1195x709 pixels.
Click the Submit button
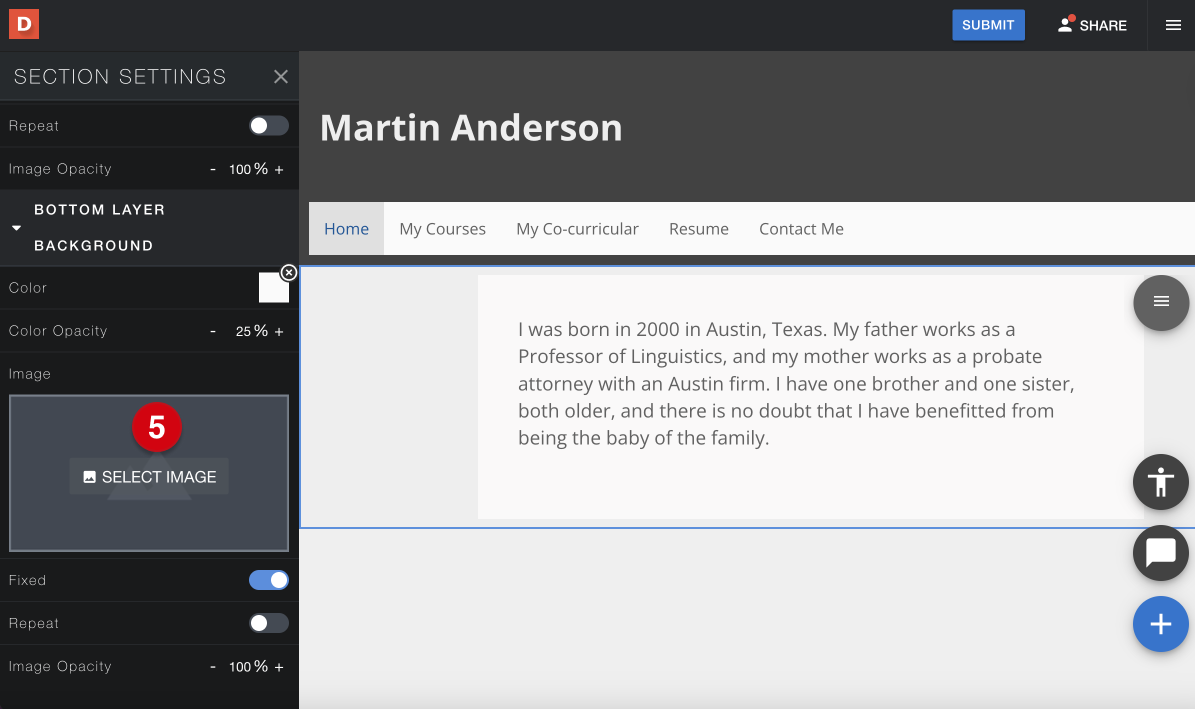click(x=988, y=25)
